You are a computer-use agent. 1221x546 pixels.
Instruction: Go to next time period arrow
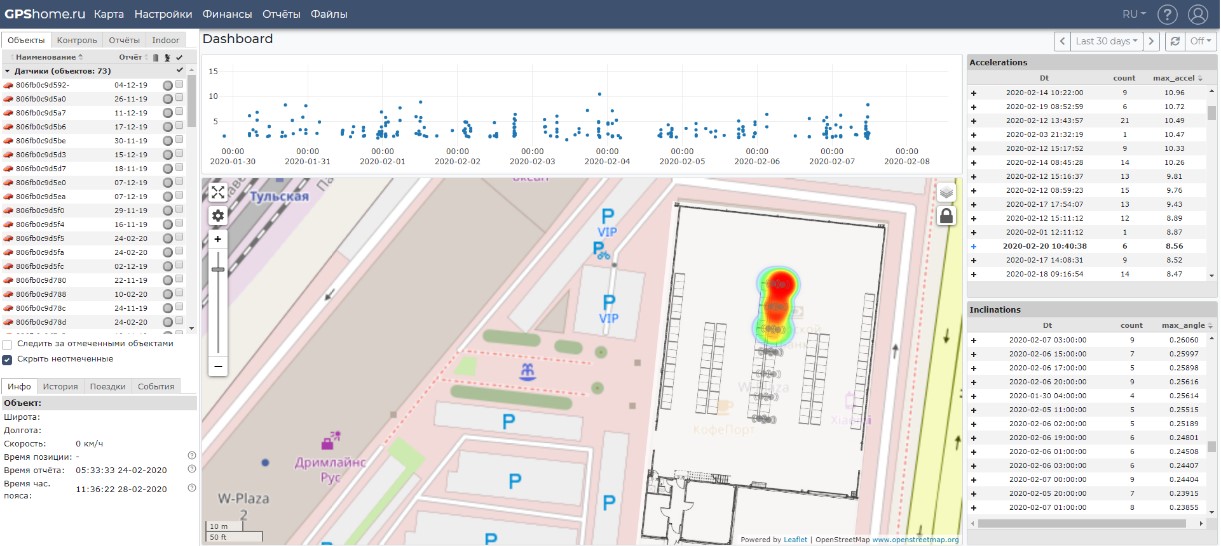click(x=1152, y=41)
